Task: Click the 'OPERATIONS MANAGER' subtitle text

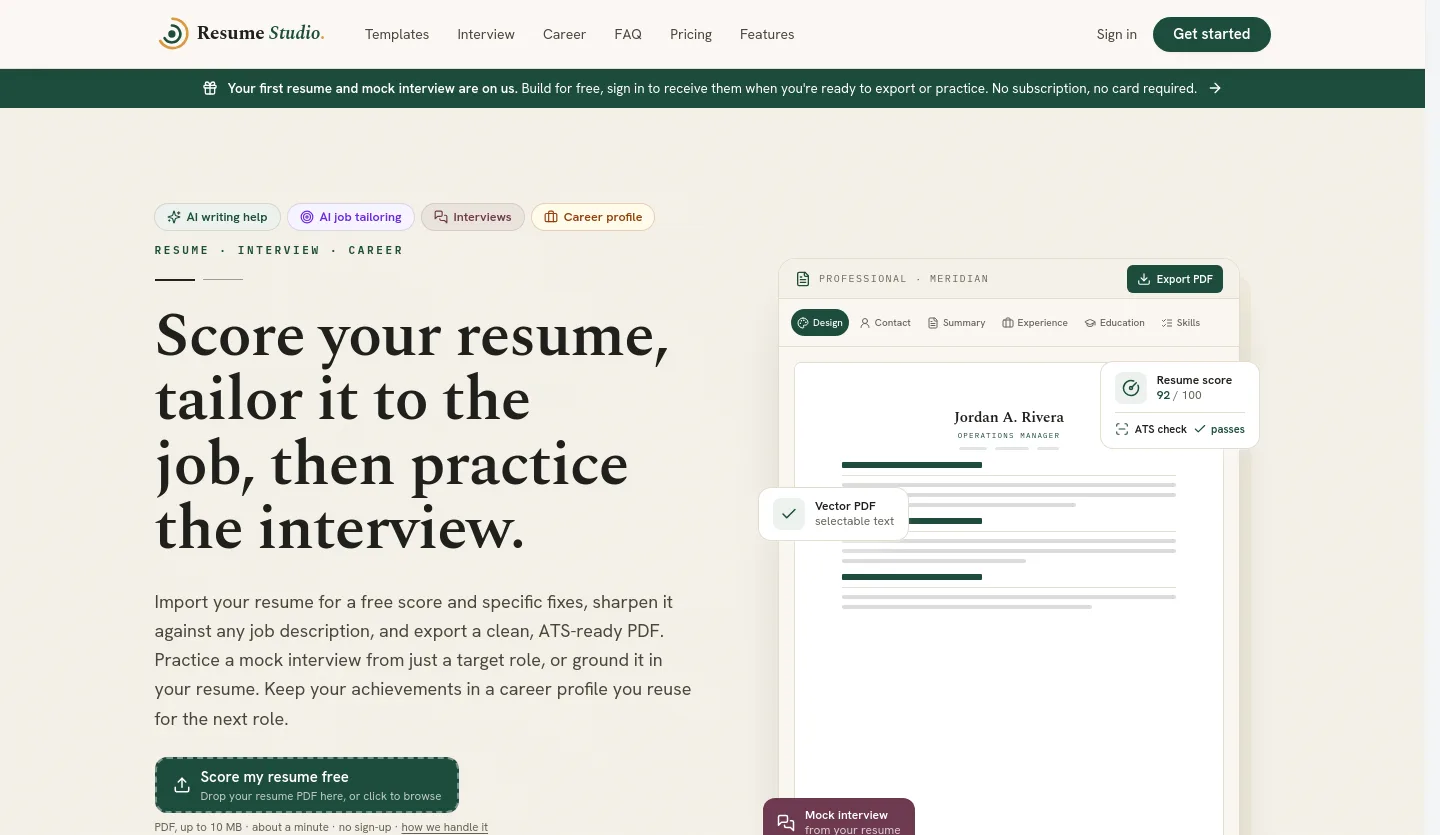Action: tap(1009, 436)
